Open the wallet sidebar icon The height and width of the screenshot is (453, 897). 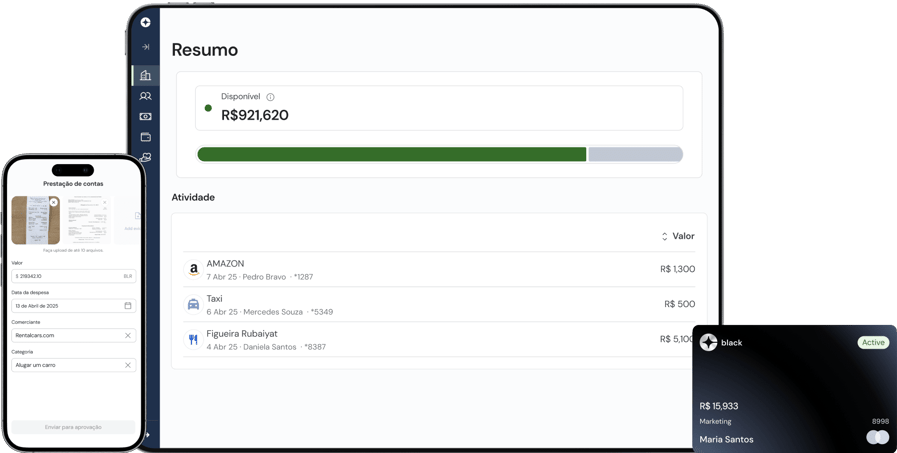(145, 137)
